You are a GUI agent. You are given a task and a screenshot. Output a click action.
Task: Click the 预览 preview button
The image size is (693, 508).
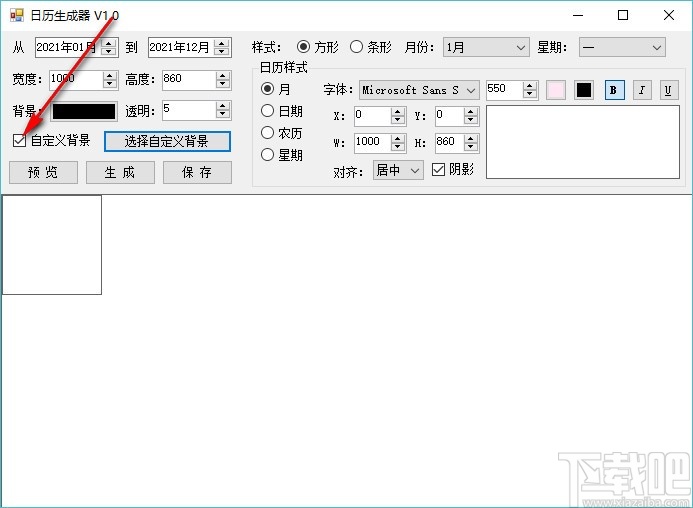tap(43, 172)
